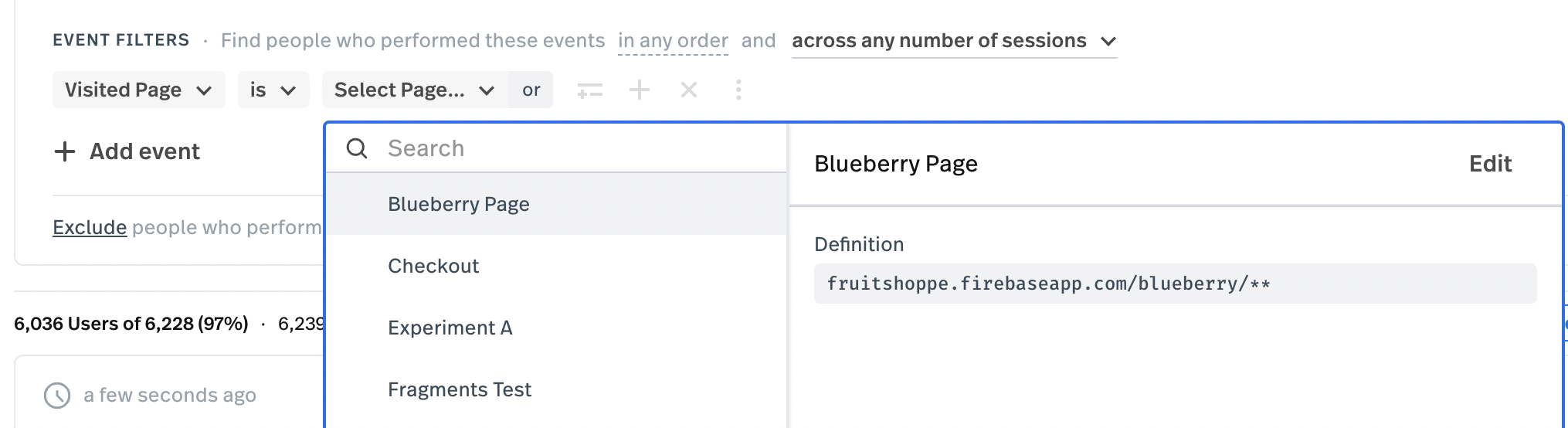Pick Experiment A from the list
Image resolution: width=1568 pixels, height=428 pixels.
(450, 328)
